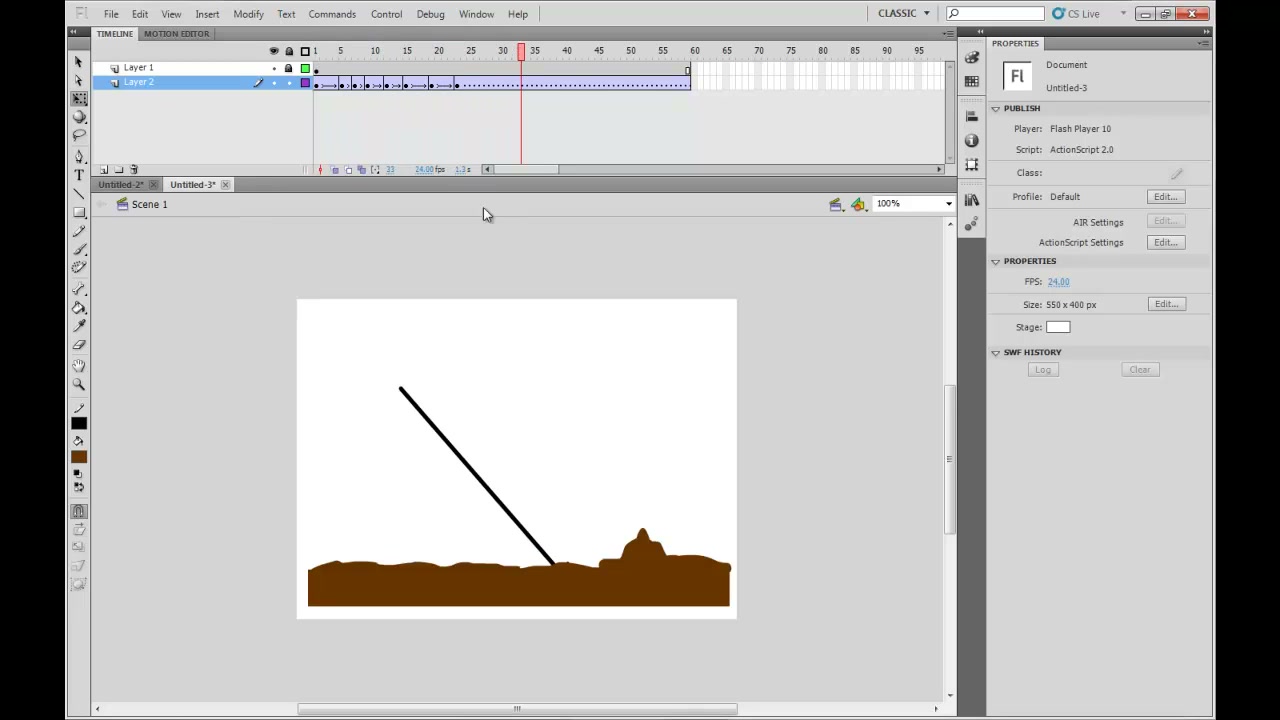The width and height of the screenshot is (1280, 720).
Task: Open the Modify menu
Action: point(248,14)
